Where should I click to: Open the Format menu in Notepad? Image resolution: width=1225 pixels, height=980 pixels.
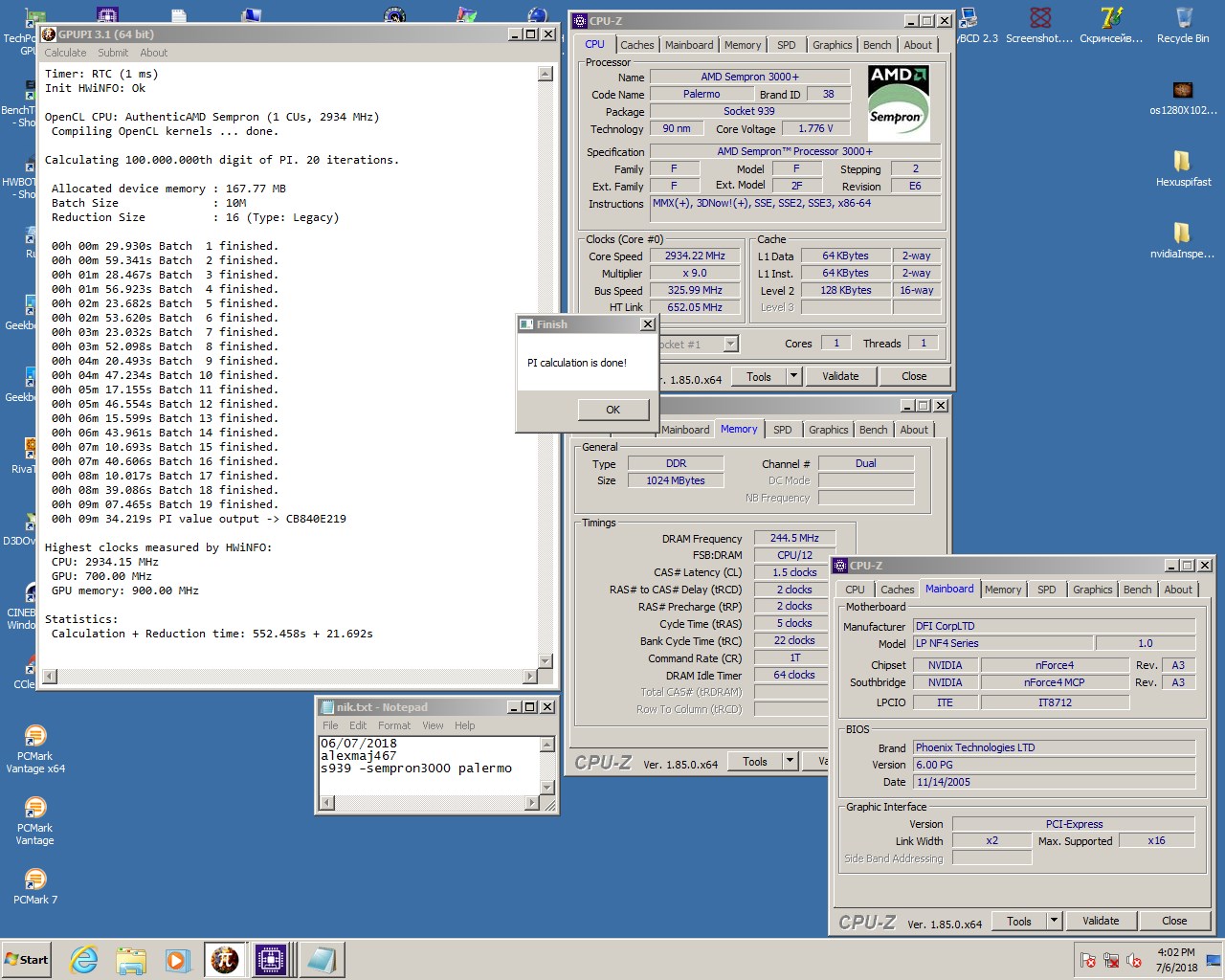(393, 725)
